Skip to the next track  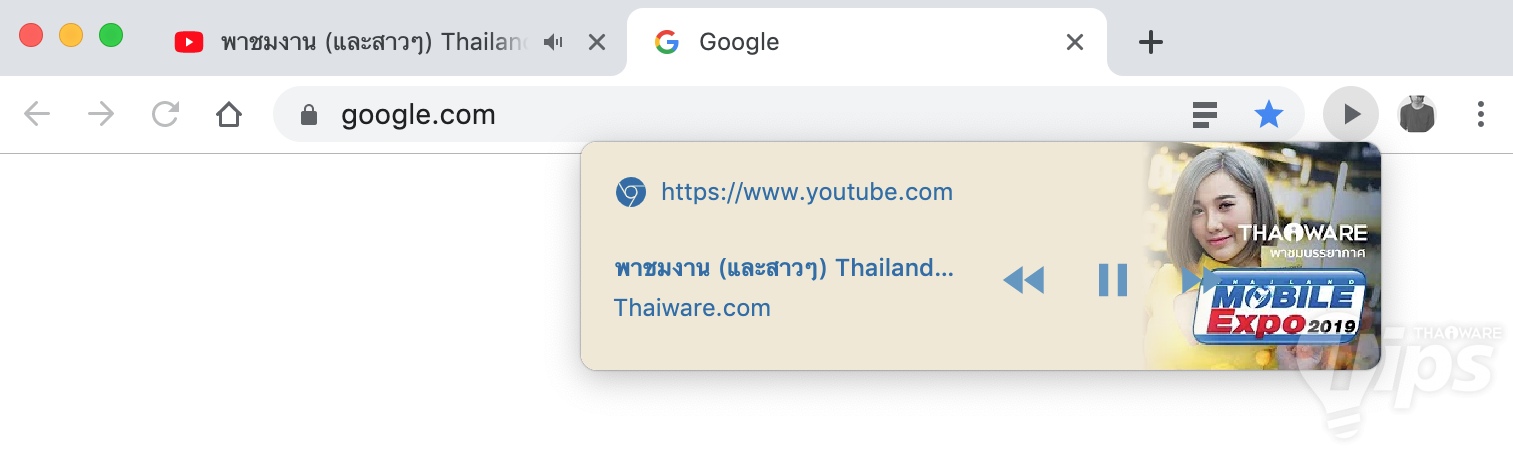(1197, 280)
